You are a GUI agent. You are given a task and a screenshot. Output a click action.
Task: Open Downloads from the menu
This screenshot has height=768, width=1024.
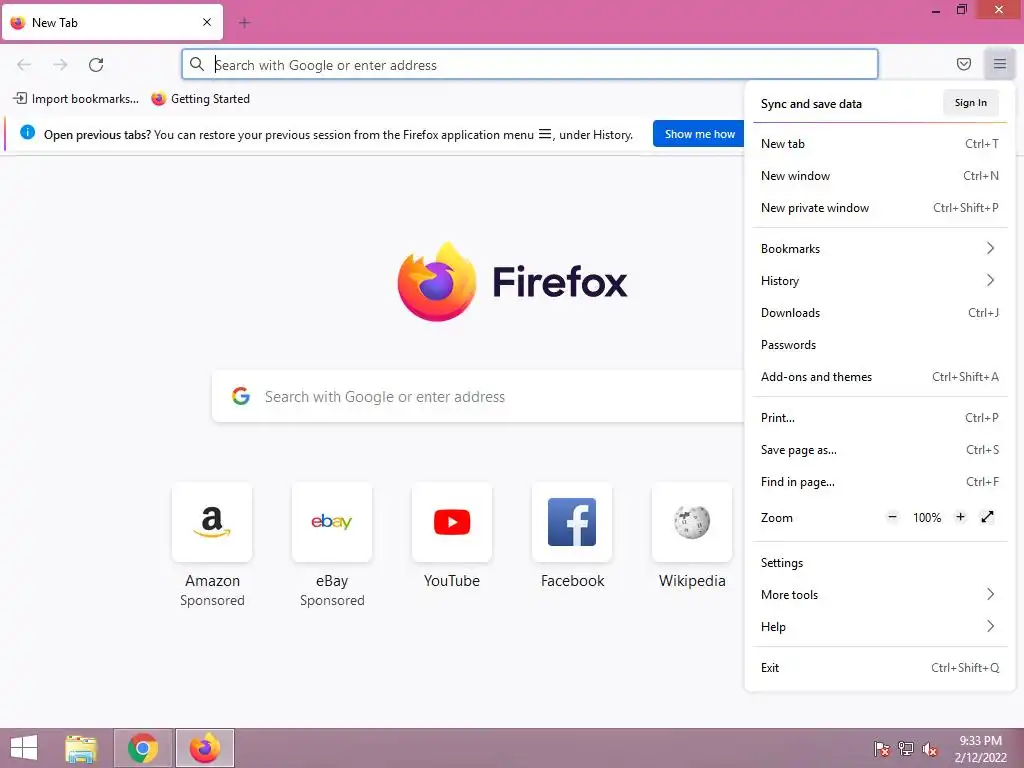(x=880, y=313)
